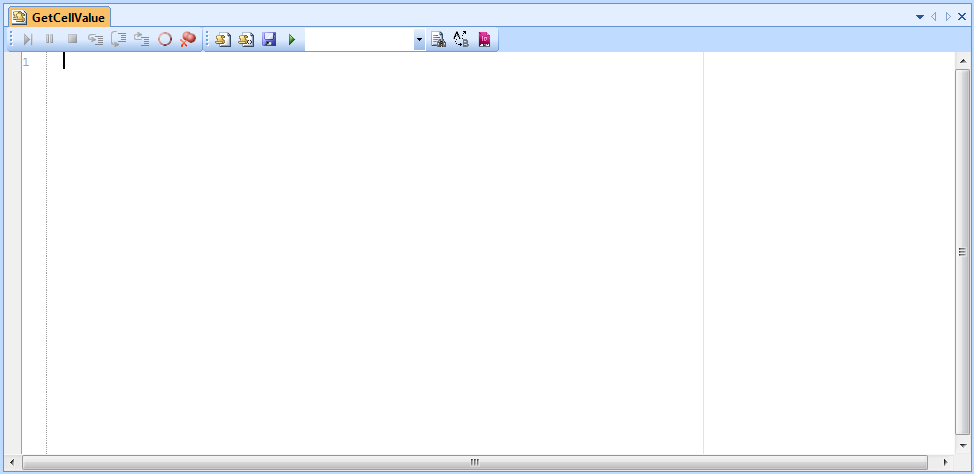Click the second script scroll icon
The width and height of the screenshot is (974, 474).
click(246, 40)
